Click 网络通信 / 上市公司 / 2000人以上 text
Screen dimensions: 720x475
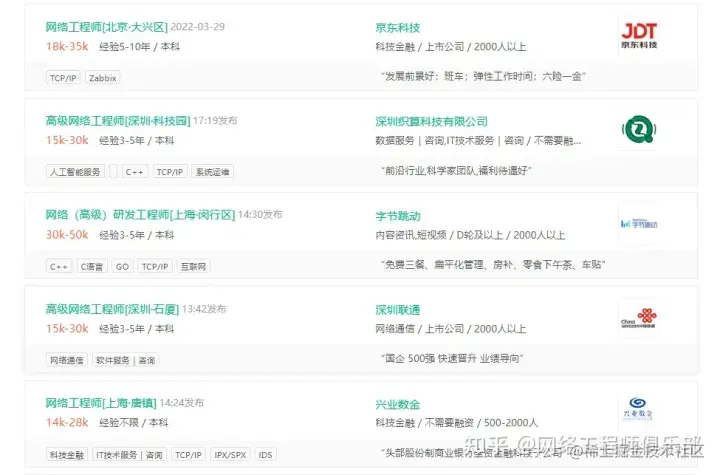[450, 329]
